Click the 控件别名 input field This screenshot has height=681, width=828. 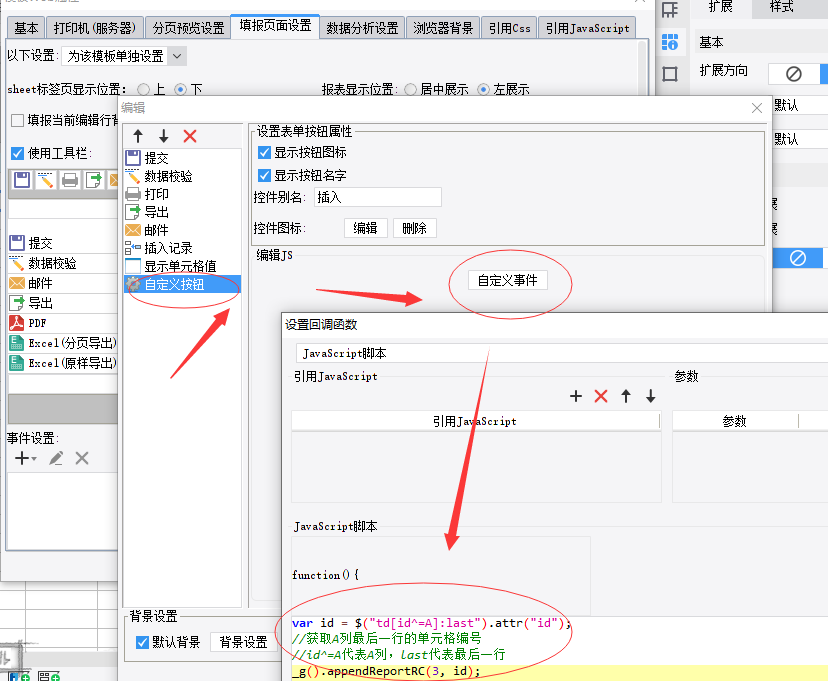pyautogui.click(x=378, y=197)
